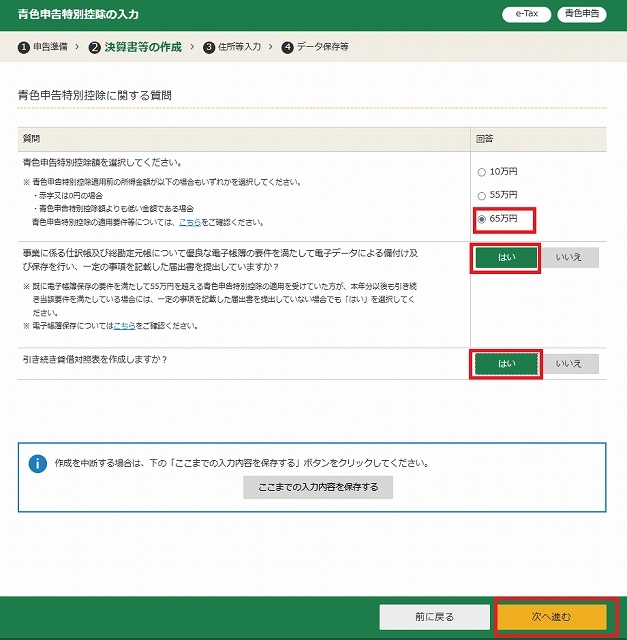Jump to step 3 住所等入力

point(231,47)
